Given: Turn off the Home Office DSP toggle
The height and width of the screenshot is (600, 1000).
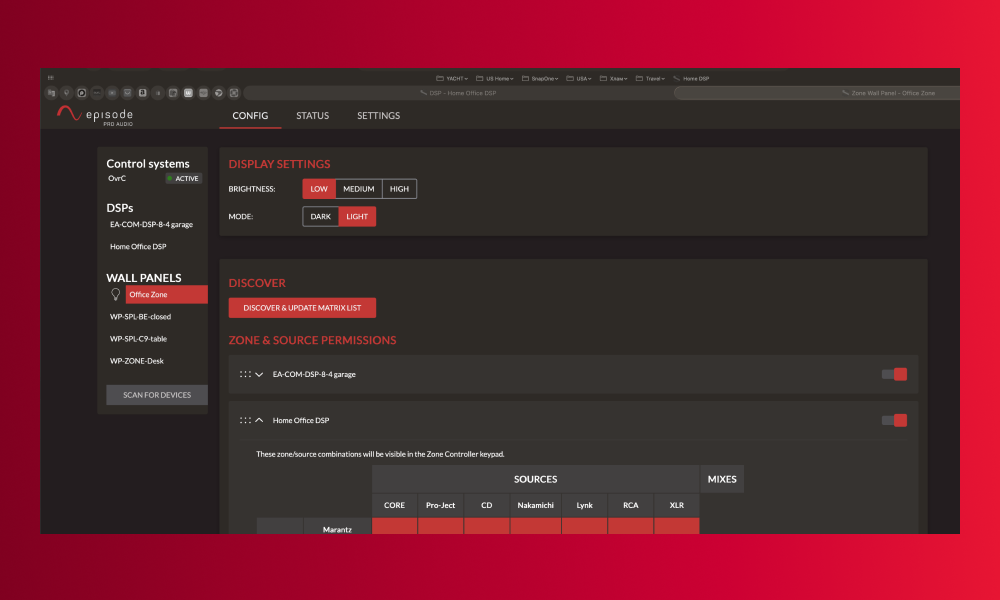Looking at the screenshot, I should [894, 421].
